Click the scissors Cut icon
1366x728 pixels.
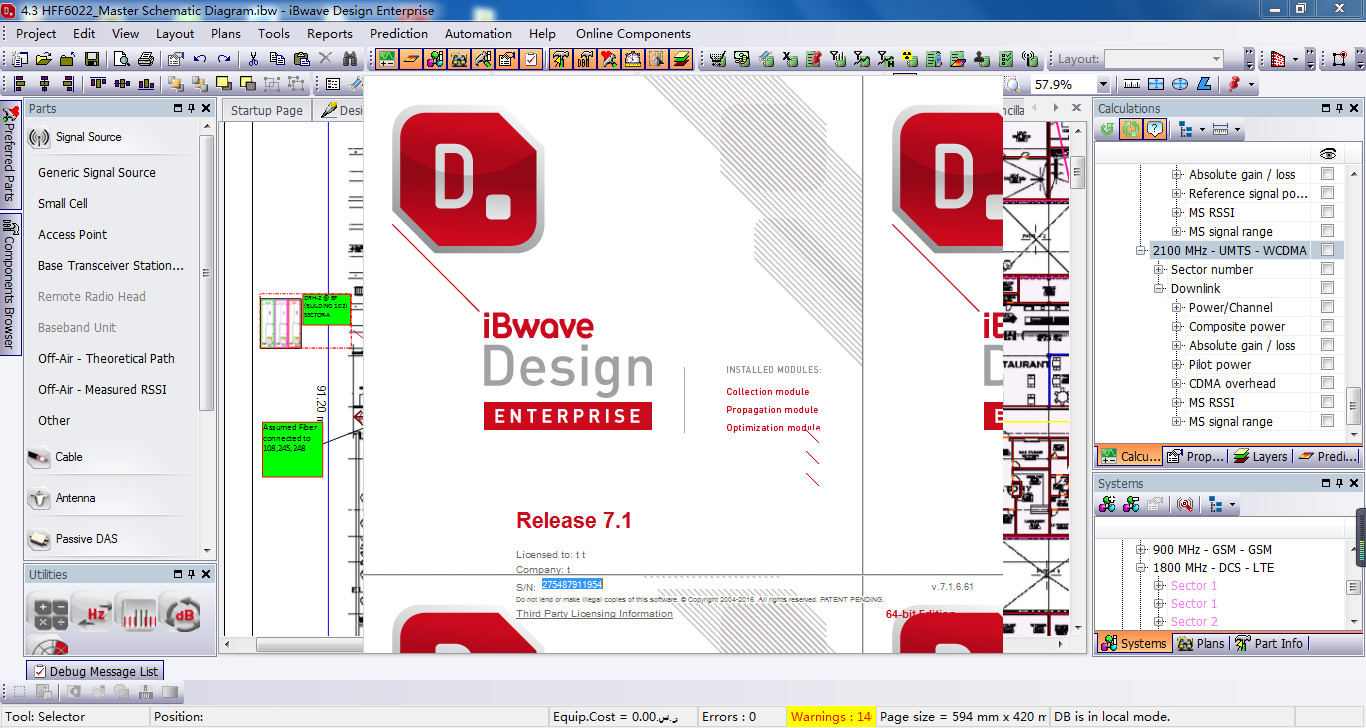coord(254,59)
